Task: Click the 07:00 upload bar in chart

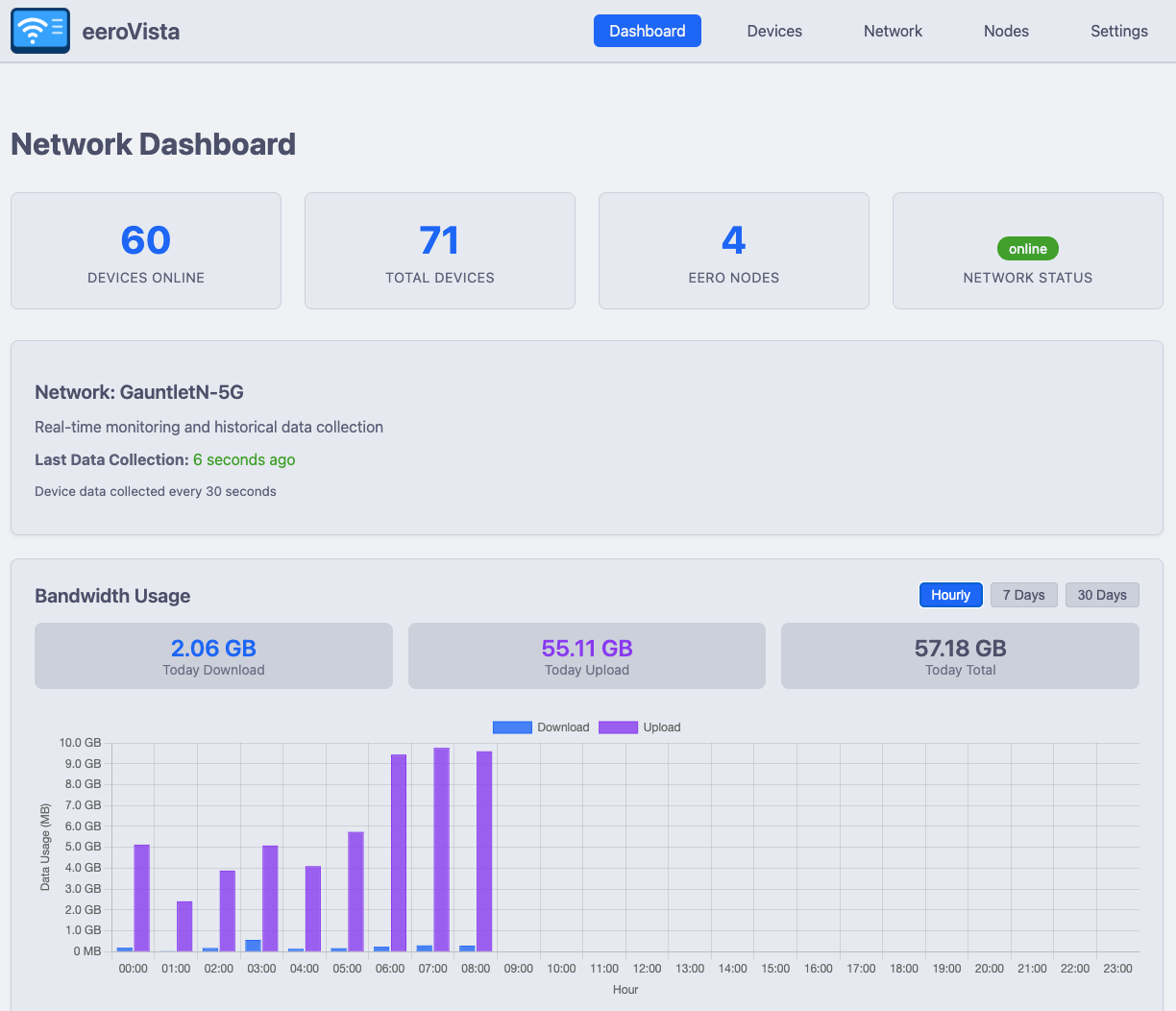Action: [441, 850]
